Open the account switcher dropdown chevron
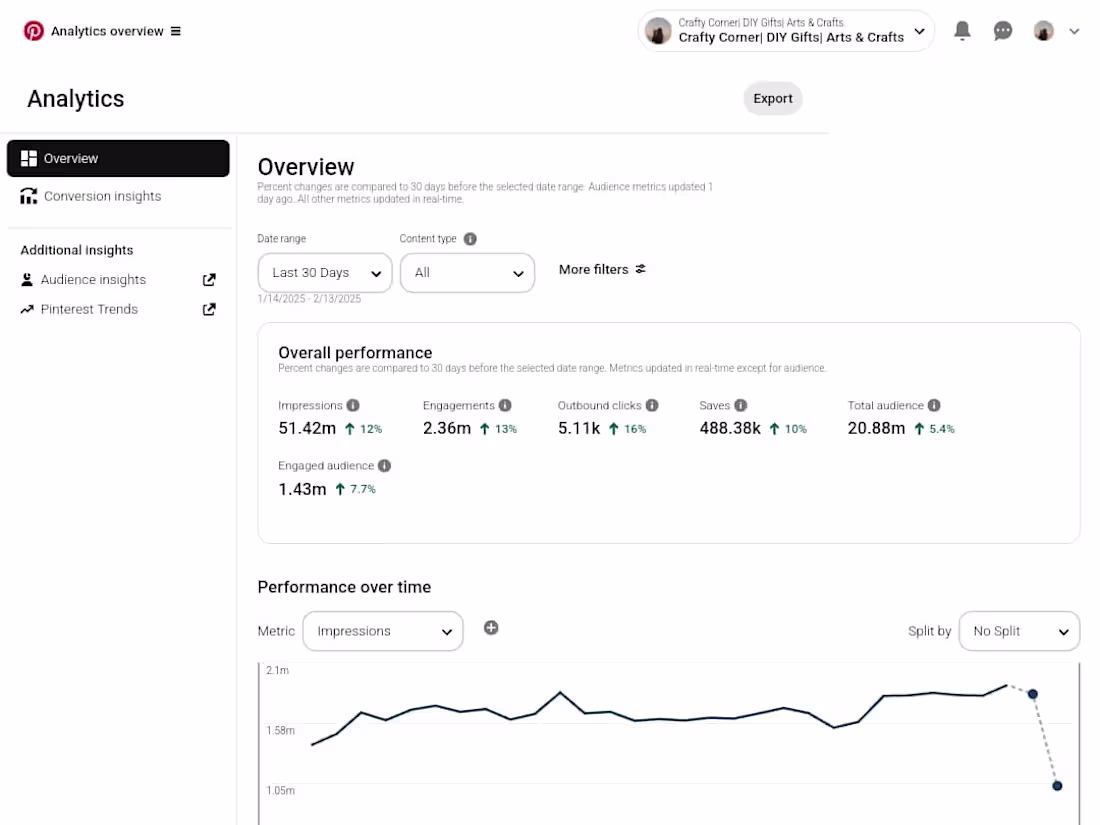 [x=919, y=31]
